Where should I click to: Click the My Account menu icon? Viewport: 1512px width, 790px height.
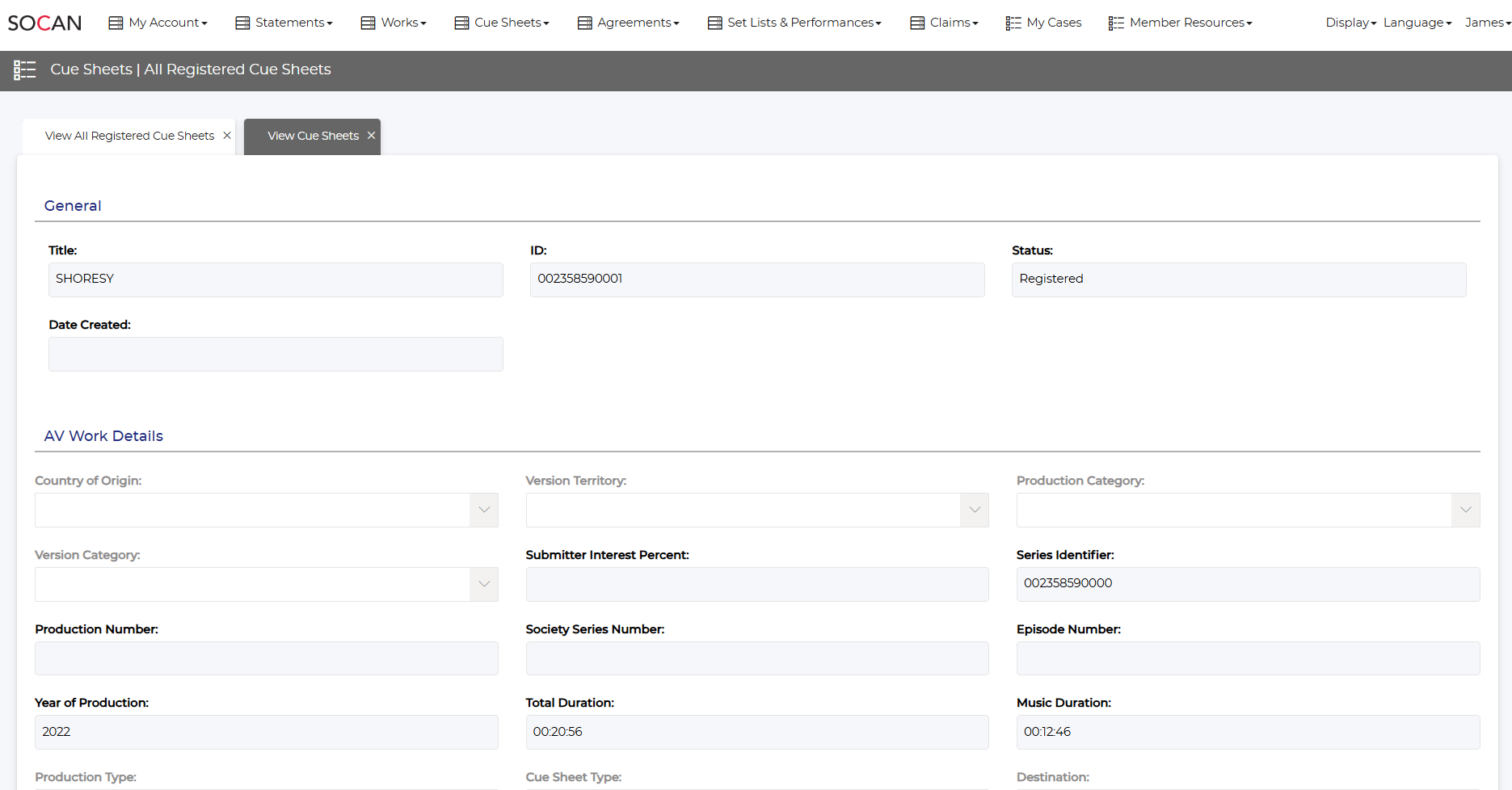pyautogui.click(x=116, y=23)
